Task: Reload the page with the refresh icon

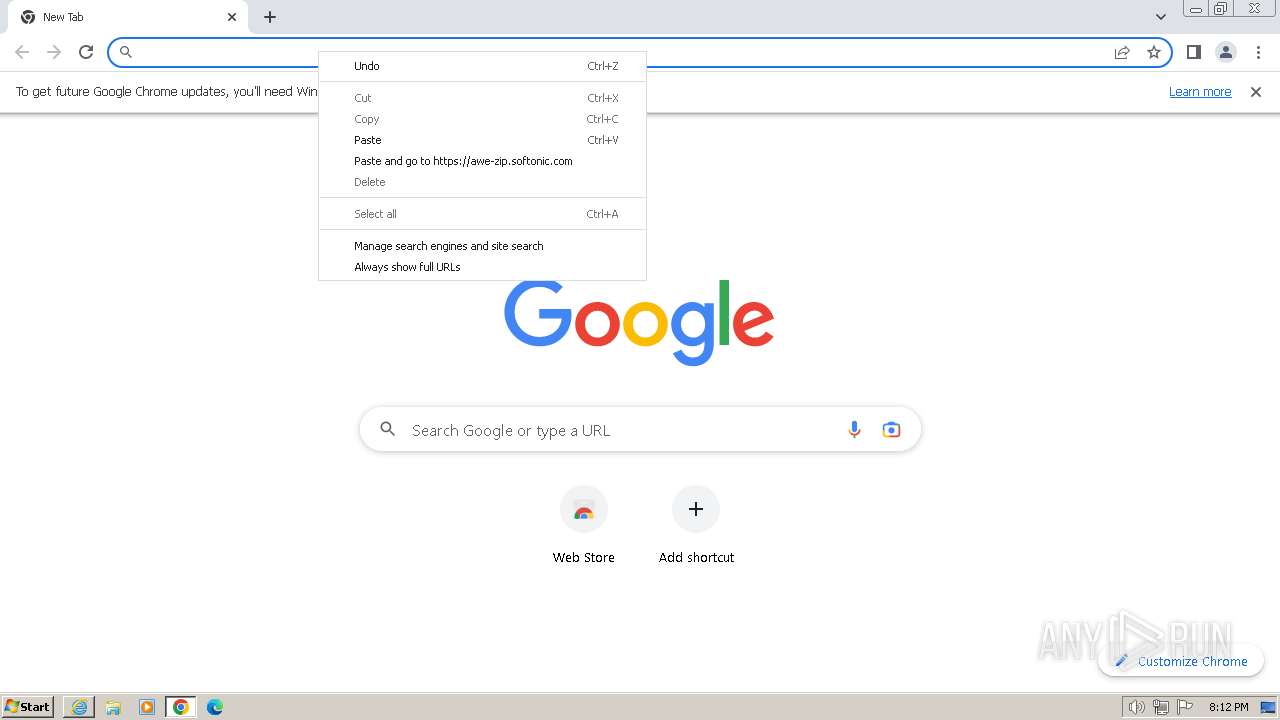Action: point(86,52)
